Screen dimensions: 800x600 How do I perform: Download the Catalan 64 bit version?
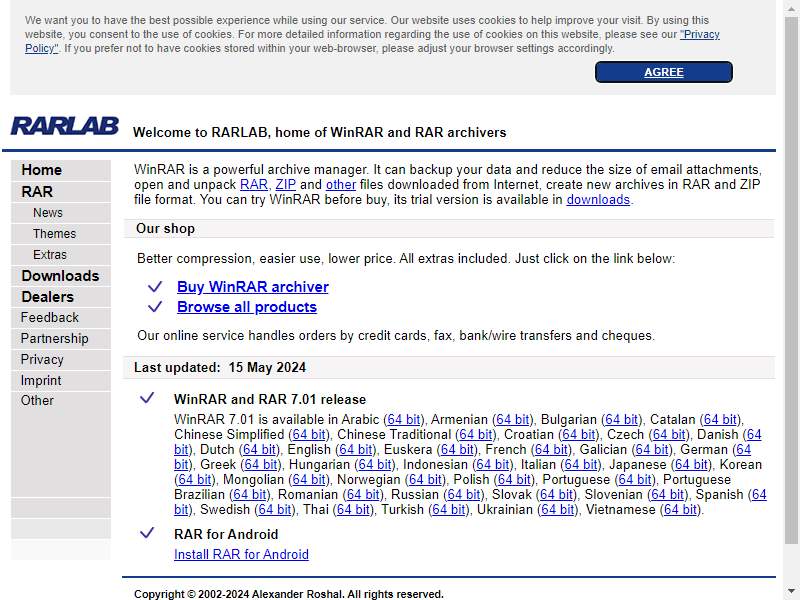[x=720, y=419]
